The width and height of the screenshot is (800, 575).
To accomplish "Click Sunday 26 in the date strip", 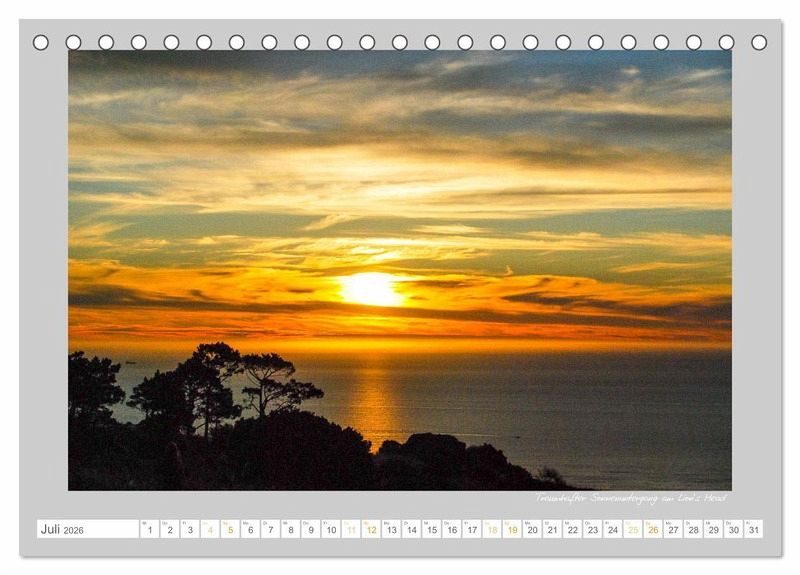I will pyautogui.click(x=653, y=529).
